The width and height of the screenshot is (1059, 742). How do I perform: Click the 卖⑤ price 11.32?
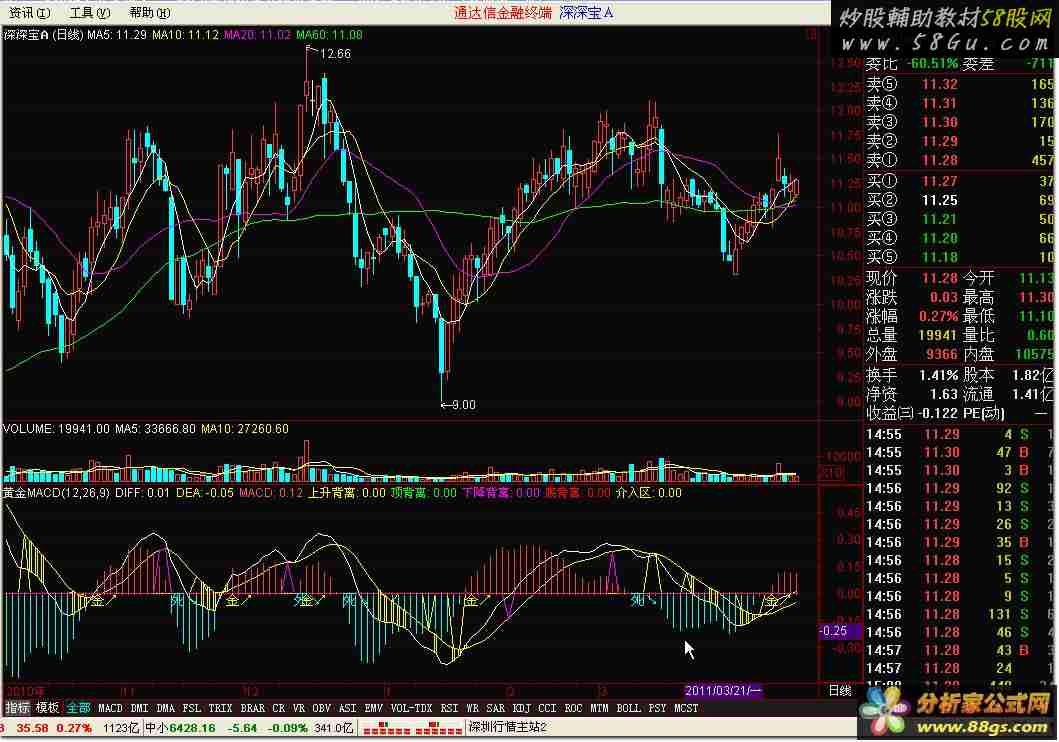coord(940,84)
